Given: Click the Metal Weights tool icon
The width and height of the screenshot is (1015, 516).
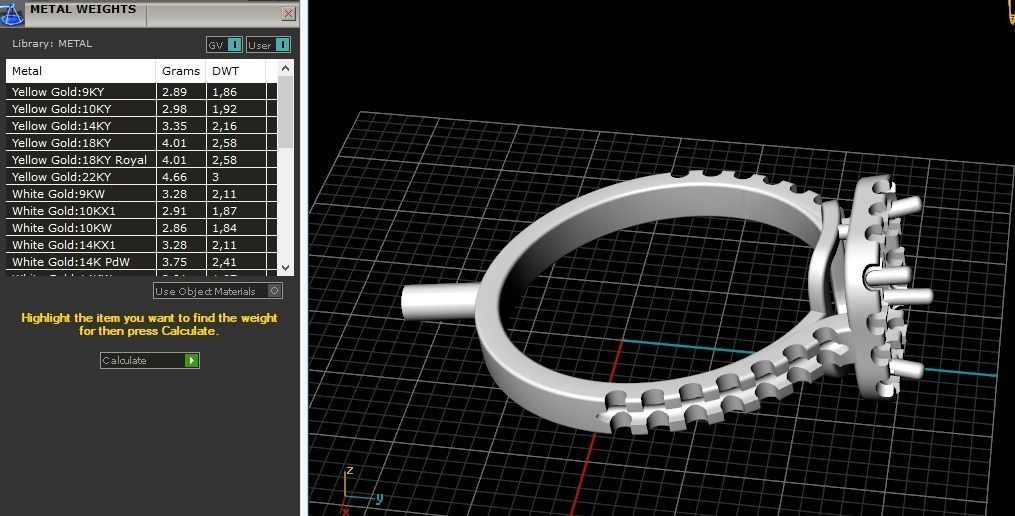Looking at the screenshot, I should pyautogui.click(x=12, y=13).
